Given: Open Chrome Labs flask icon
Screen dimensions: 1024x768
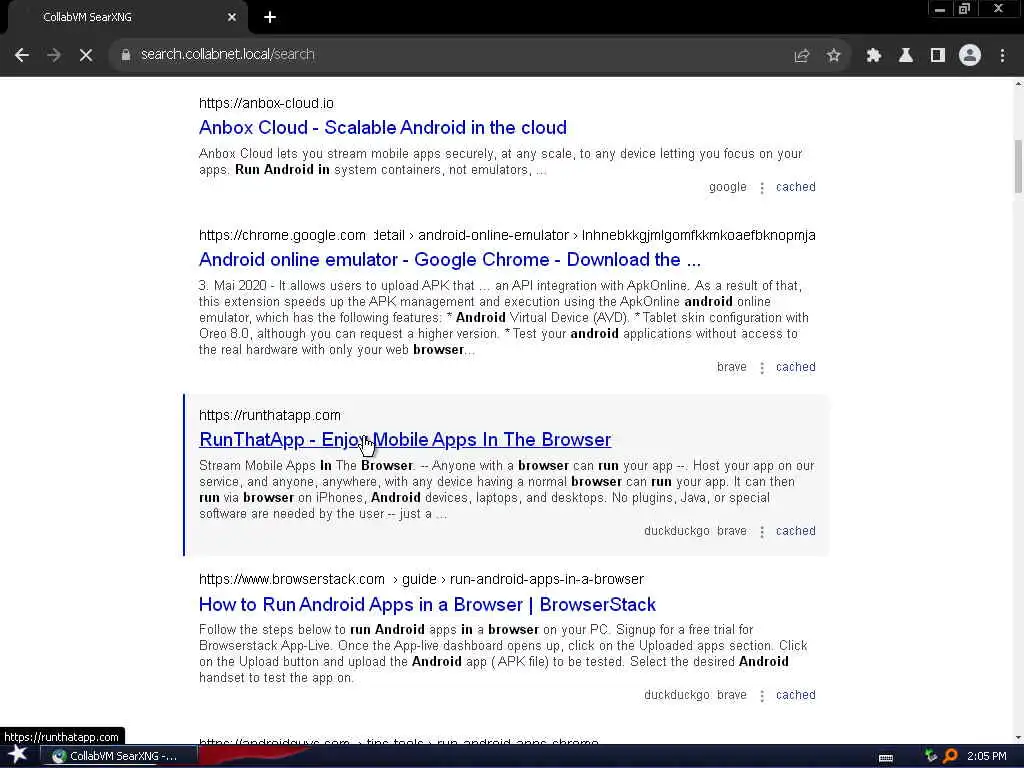Looking at the screenshot, I should tap(906, 56).
